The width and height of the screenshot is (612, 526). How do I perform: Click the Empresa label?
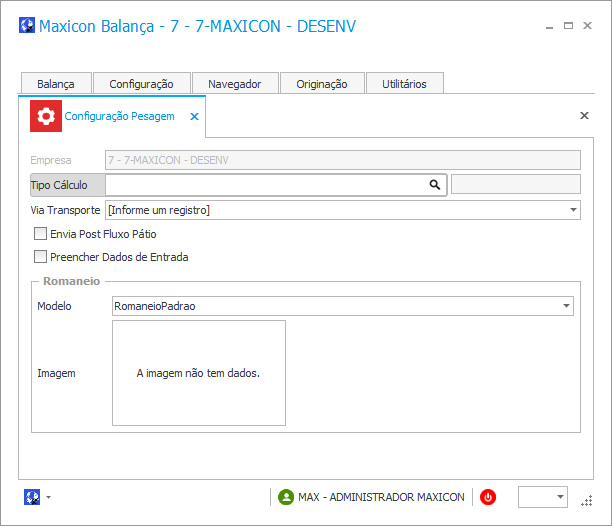(51, 160)
